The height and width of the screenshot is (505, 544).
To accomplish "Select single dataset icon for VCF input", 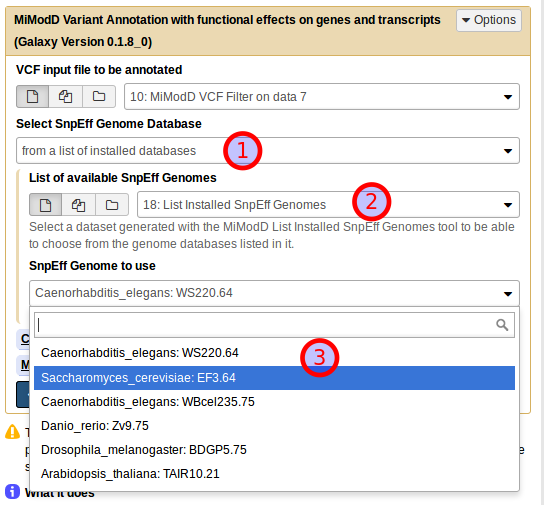I will coord(32,96).
